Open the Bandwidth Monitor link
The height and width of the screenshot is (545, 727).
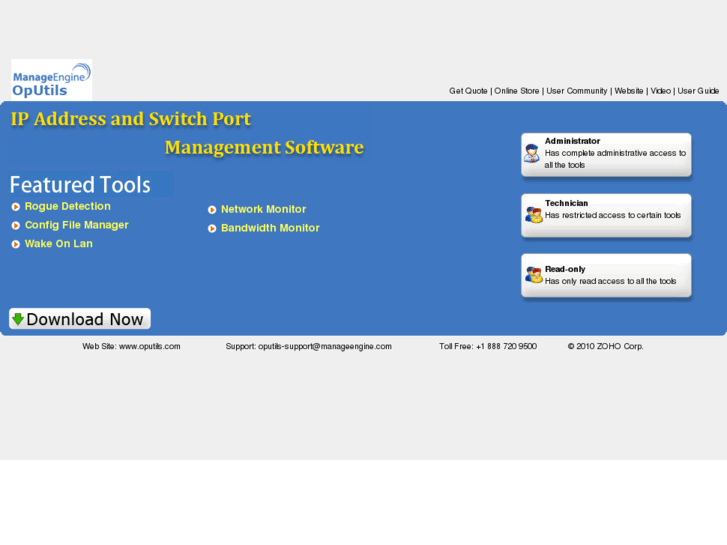[270, 228]
